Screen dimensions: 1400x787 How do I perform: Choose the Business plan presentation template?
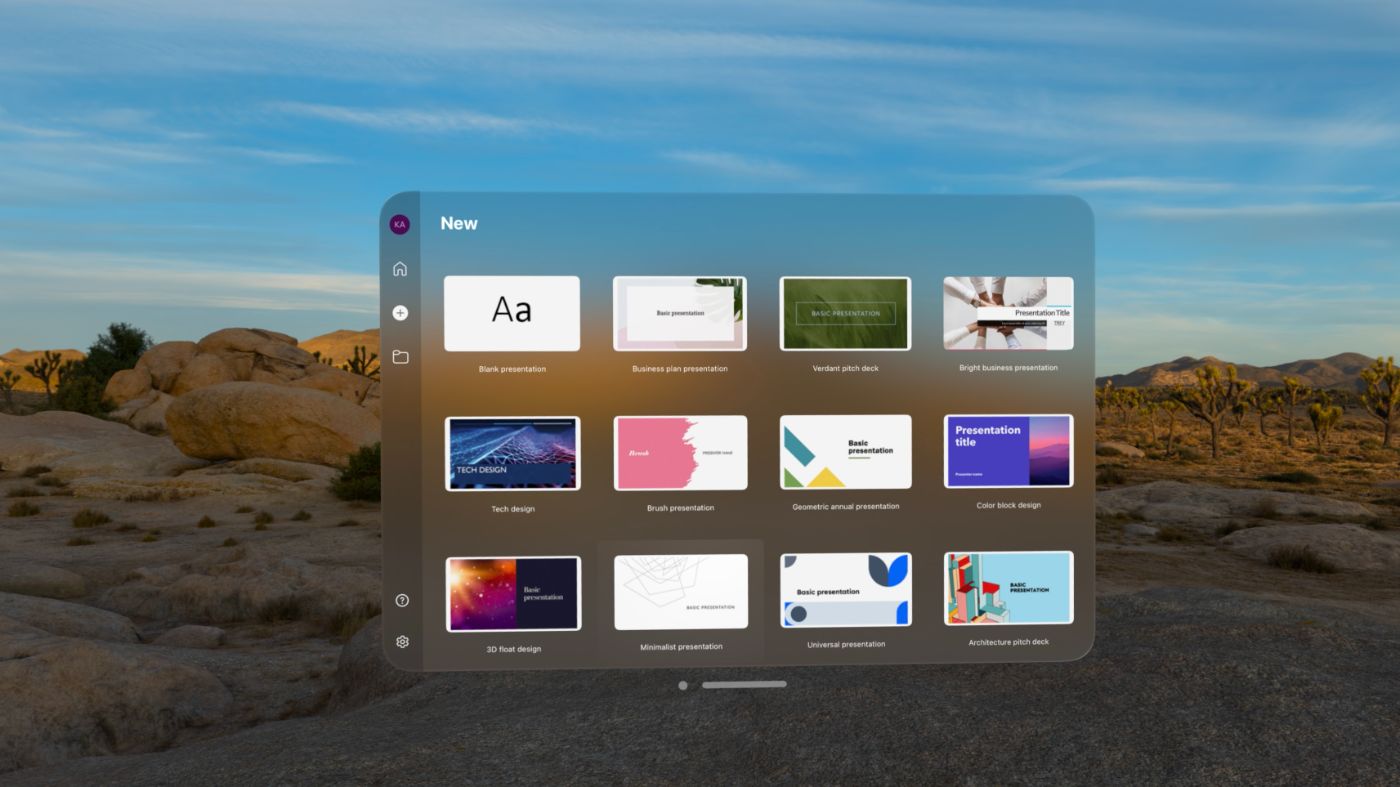(679, 312)
